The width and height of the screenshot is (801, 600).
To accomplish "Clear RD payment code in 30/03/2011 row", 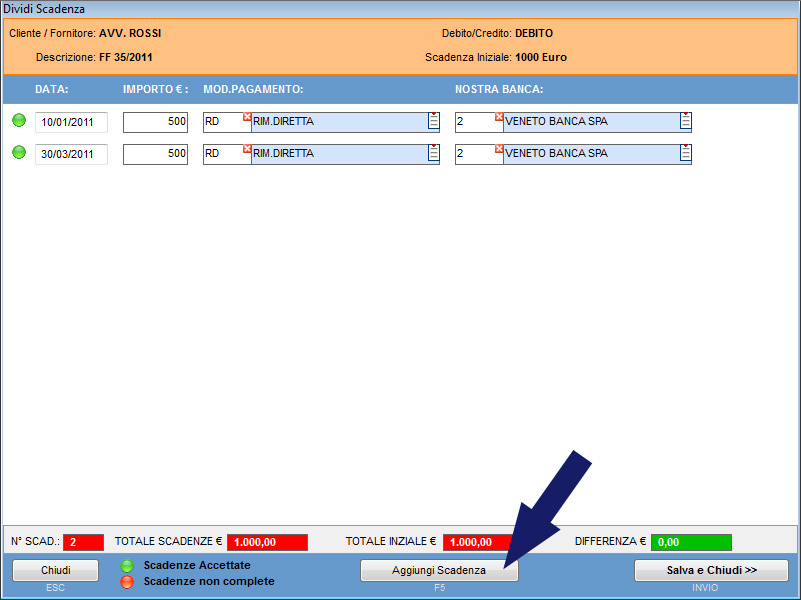I will pos(247,149).
